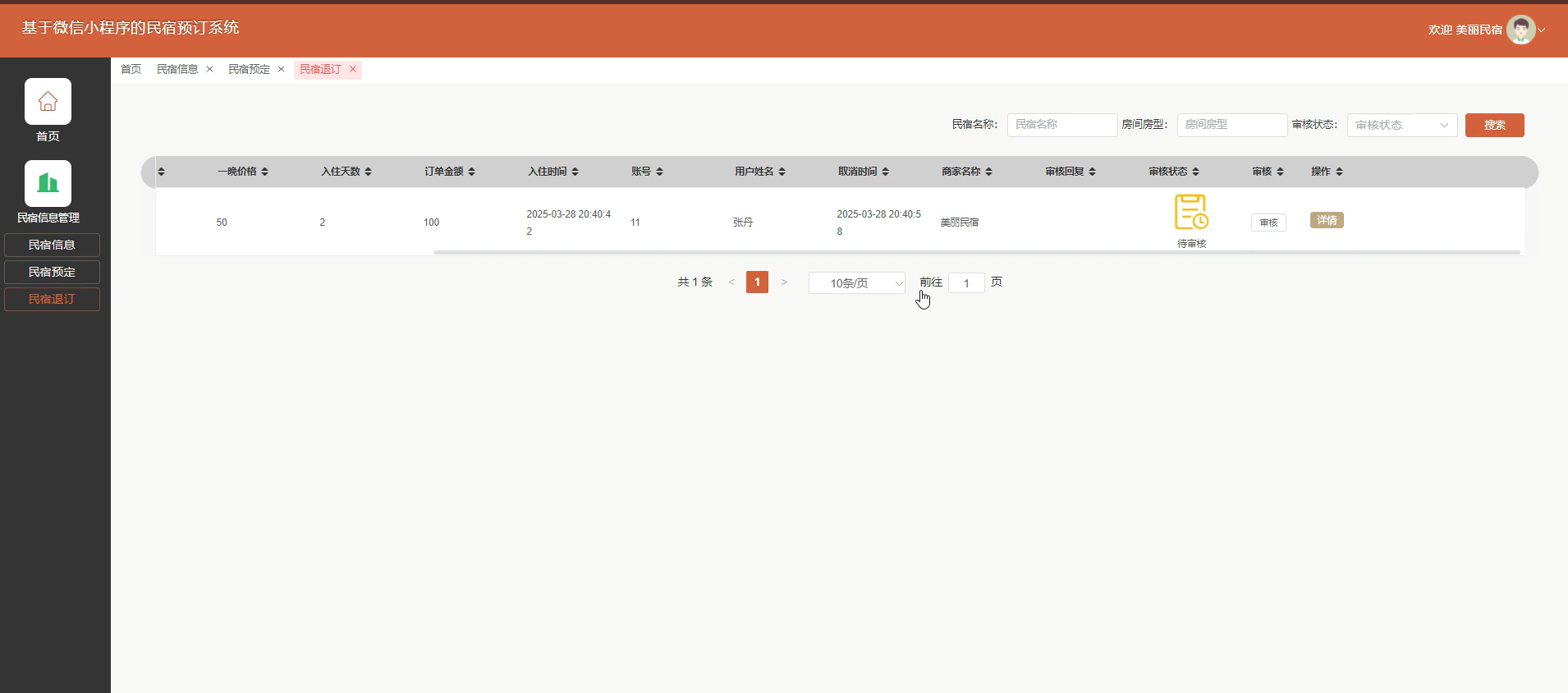Screen dimensions: 1568x693
Task: Click the nightly price 50 cell
Action: [222, 223]
